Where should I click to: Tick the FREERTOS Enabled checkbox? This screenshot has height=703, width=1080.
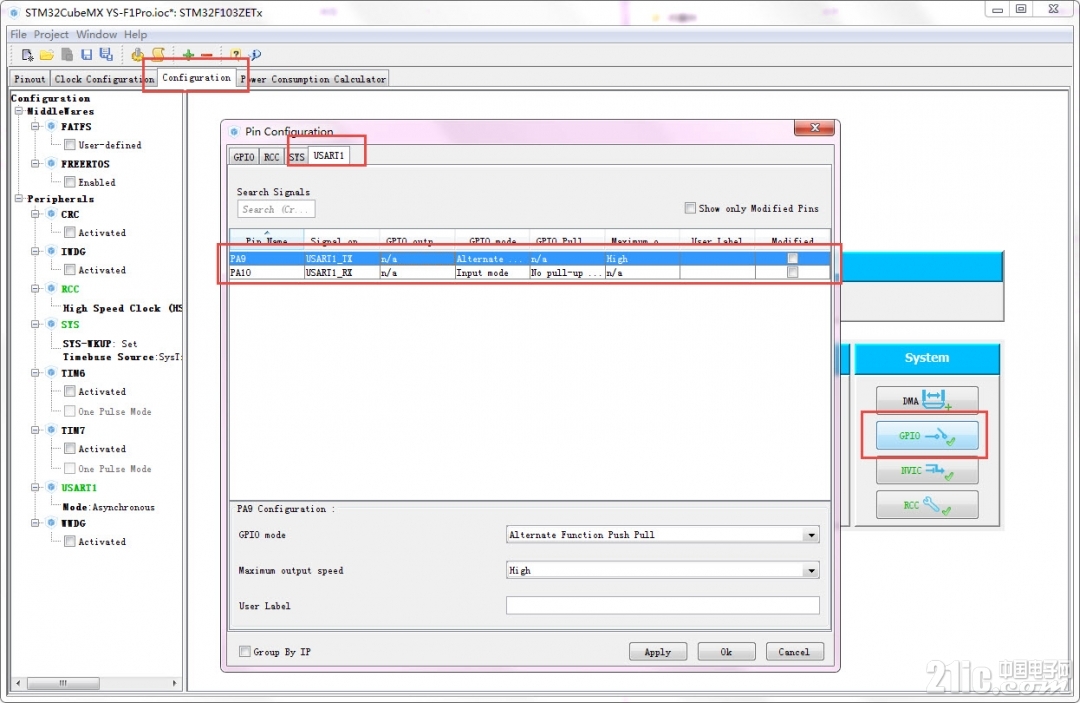coord(70,182)
